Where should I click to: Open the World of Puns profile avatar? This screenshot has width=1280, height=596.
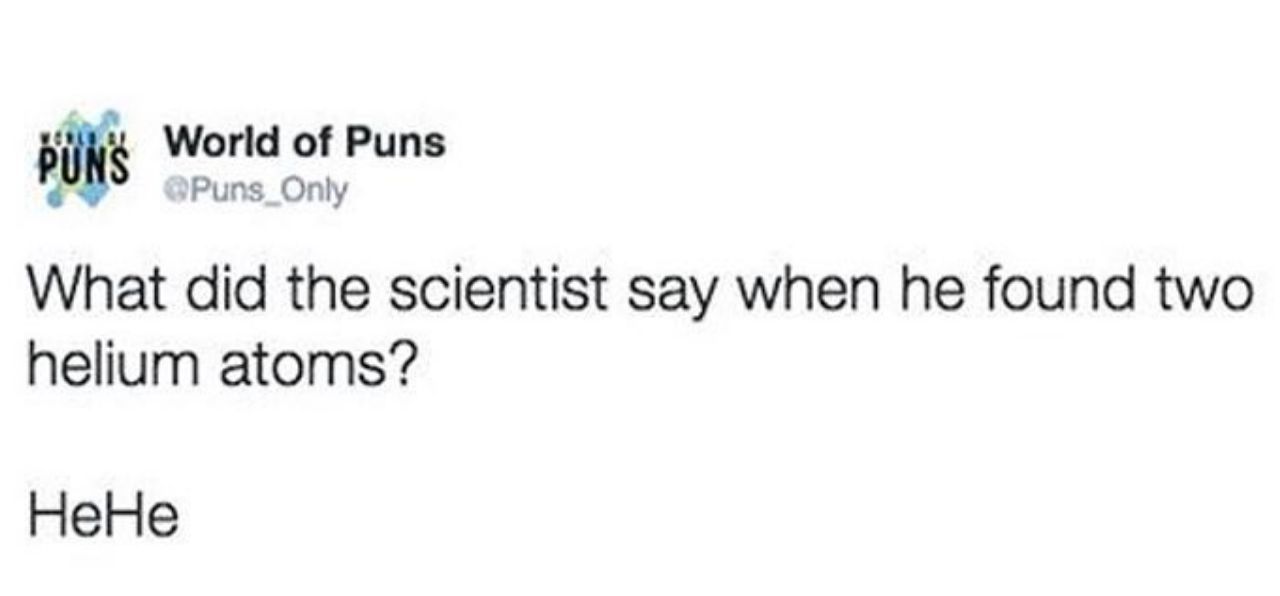[x=84, y=160]
